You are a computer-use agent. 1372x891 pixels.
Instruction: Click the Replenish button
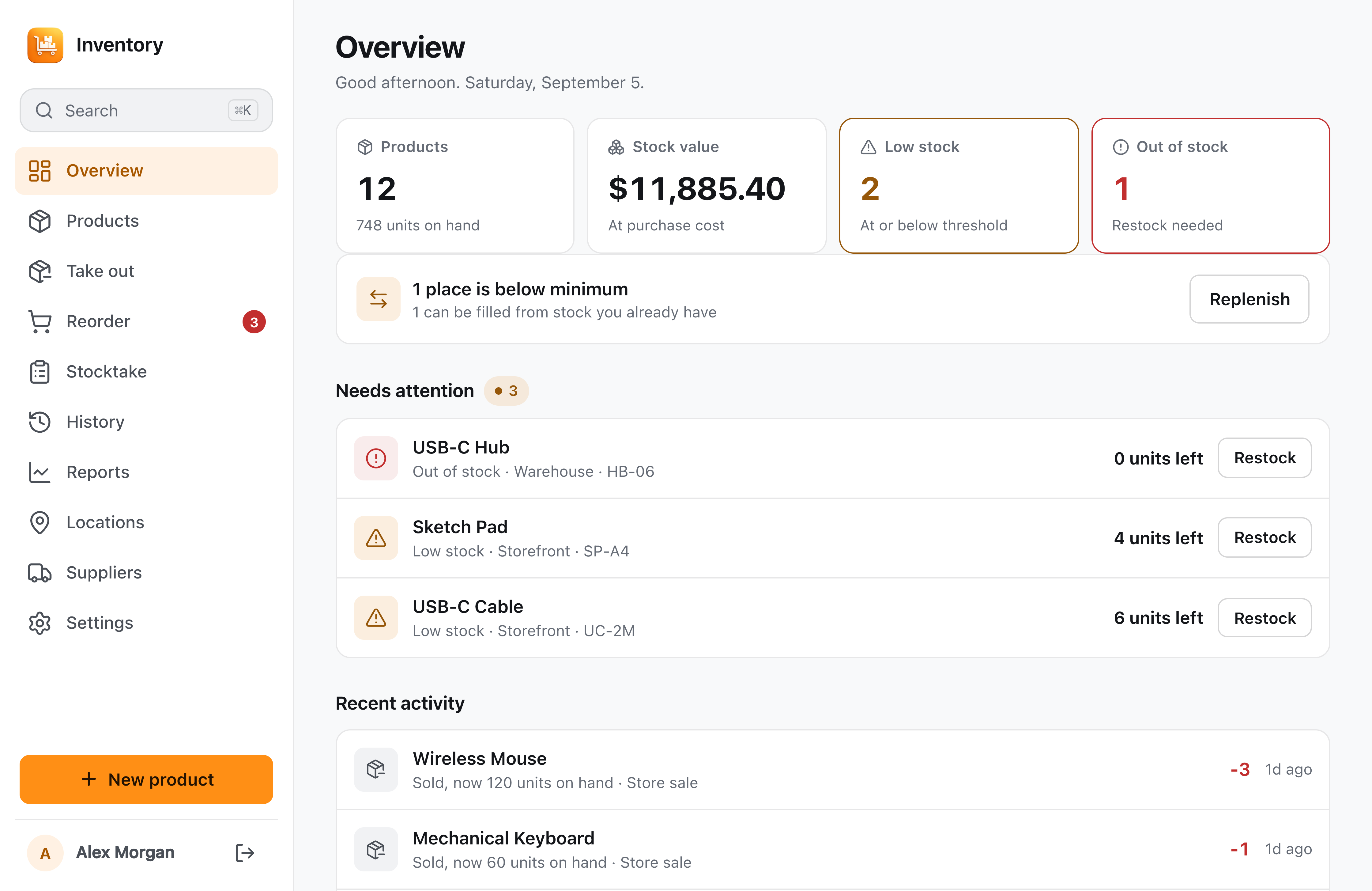1249,299
